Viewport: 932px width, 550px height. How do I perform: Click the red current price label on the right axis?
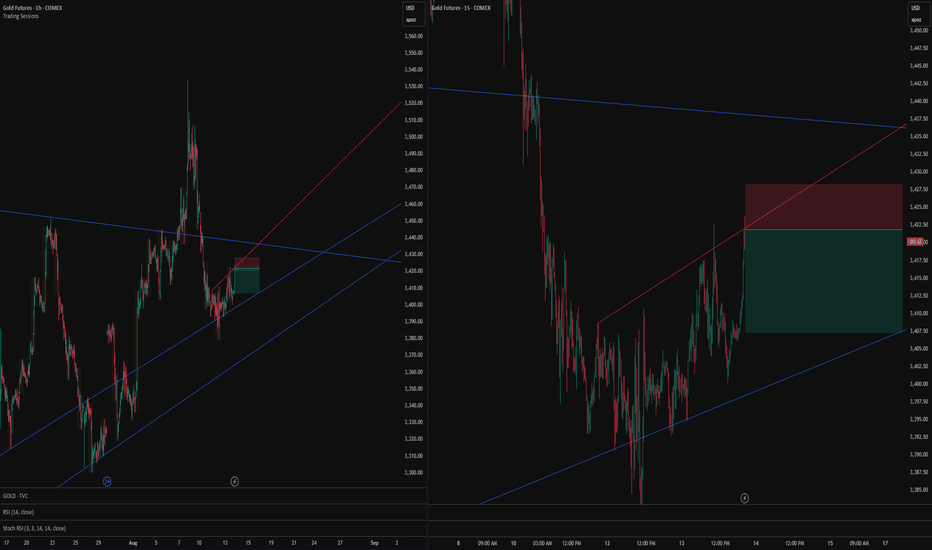click(915, 241)
